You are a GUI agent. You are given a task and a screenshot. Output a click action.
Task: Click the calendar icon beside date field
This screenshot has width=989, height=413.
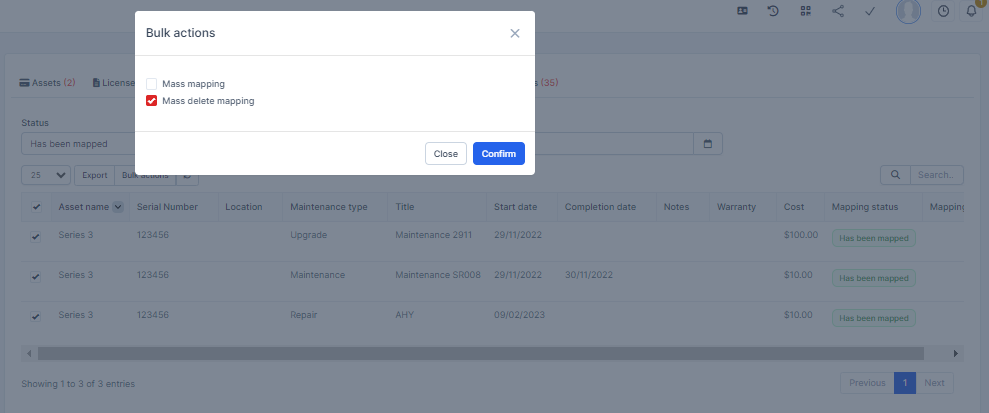point(708,144)
